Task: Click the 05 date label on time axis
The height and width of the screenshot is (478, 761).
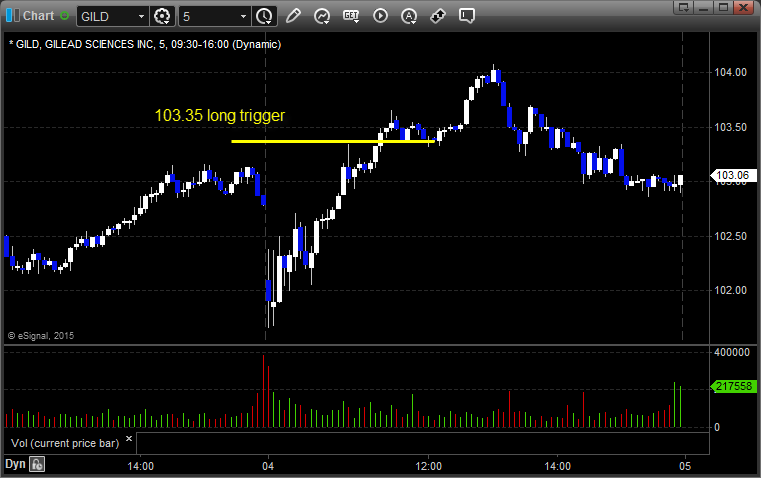Action: (x=685, y=466)
